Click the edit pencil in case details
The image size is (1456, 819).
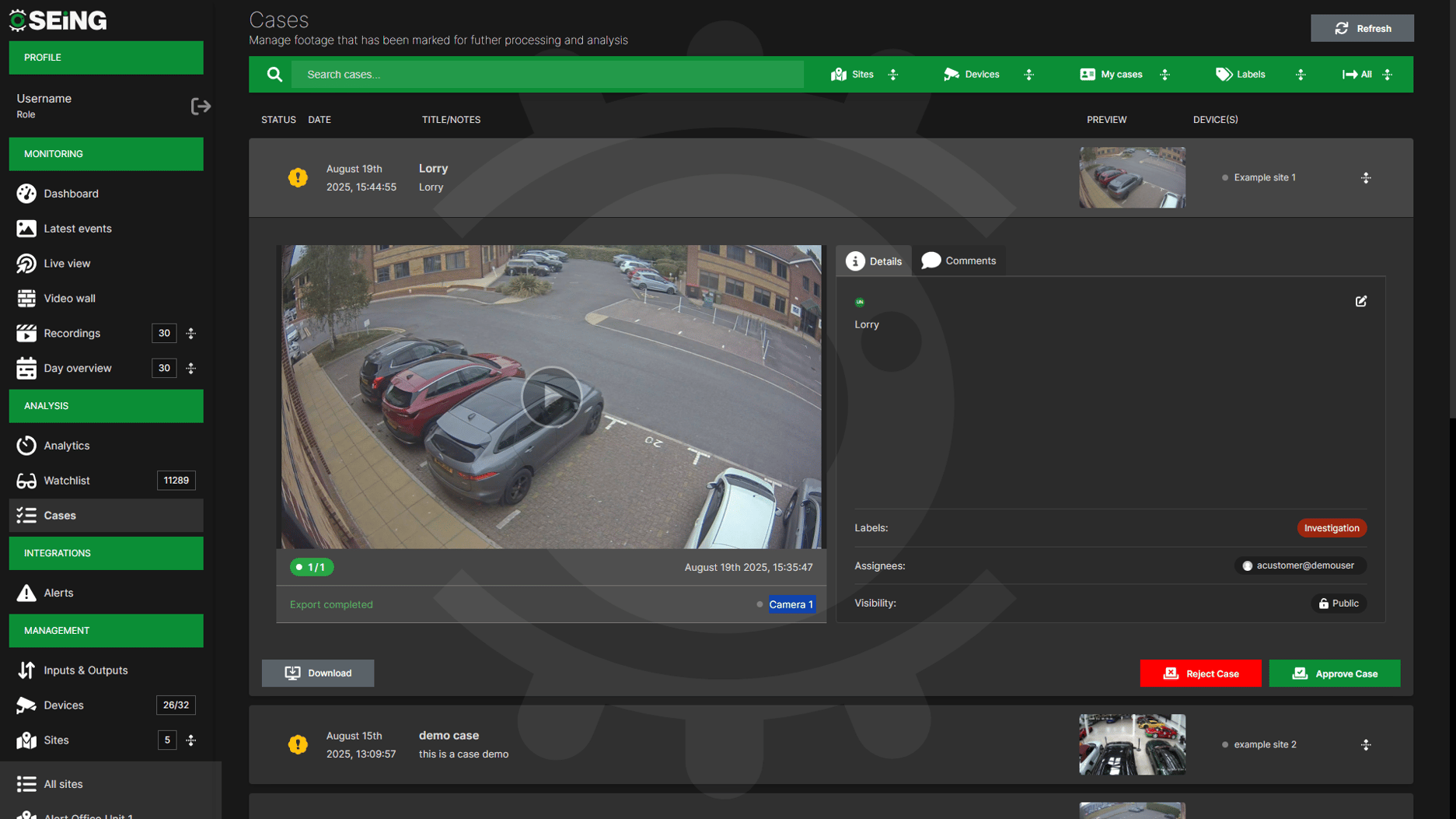coord(1361,301)
